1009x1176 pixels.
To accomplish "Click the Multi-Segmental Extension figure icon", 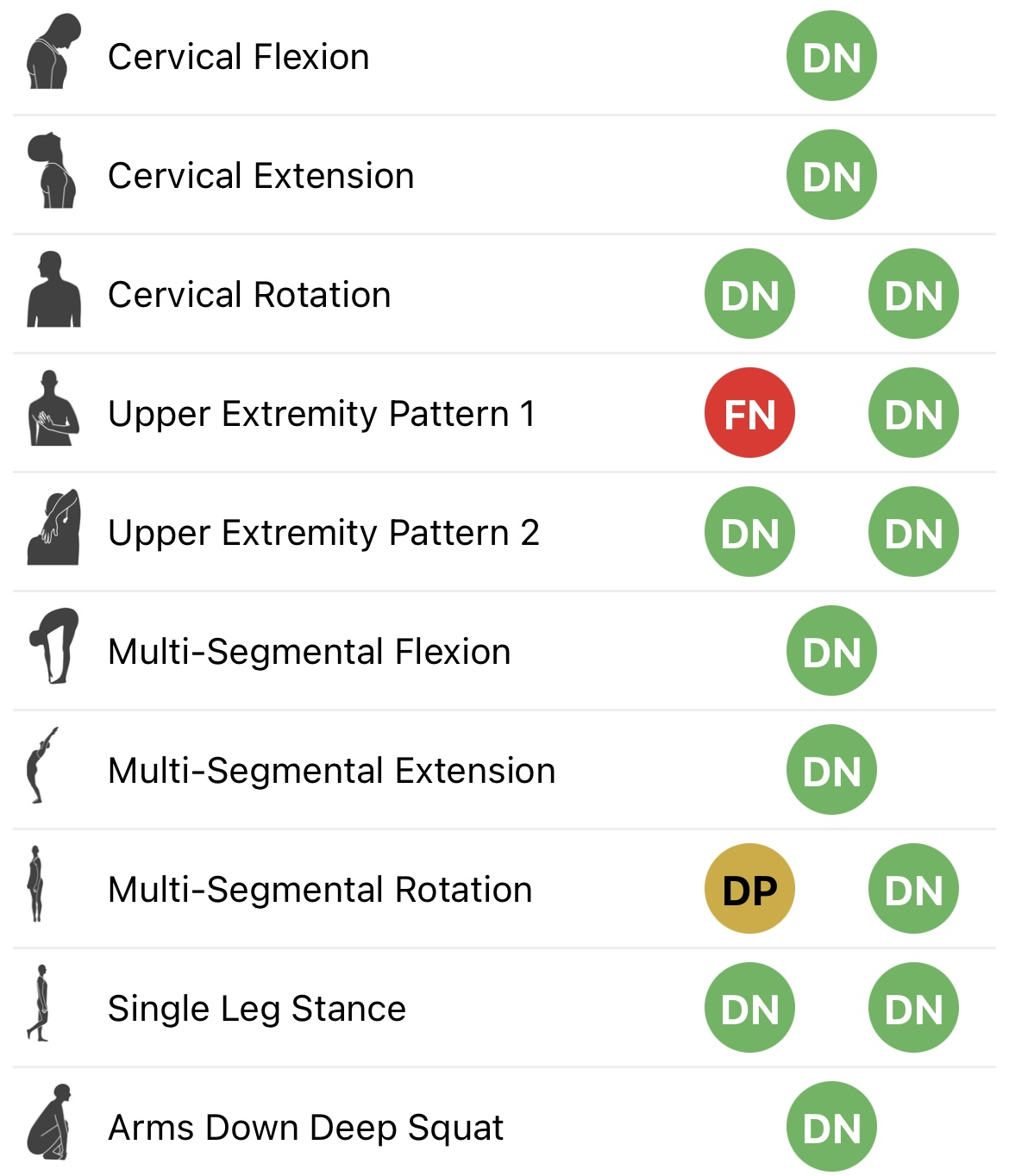I will click(x=41, y=766).
